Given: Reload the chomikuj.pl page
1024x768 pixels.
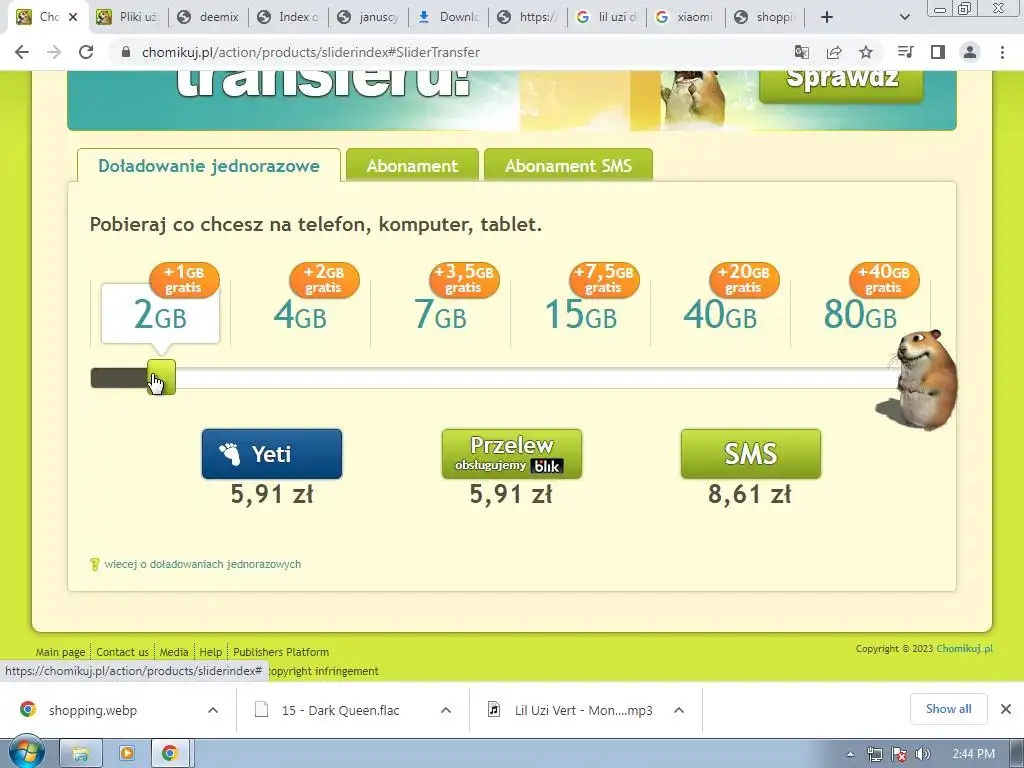Looking at the screenshot, I should point(86,52).
